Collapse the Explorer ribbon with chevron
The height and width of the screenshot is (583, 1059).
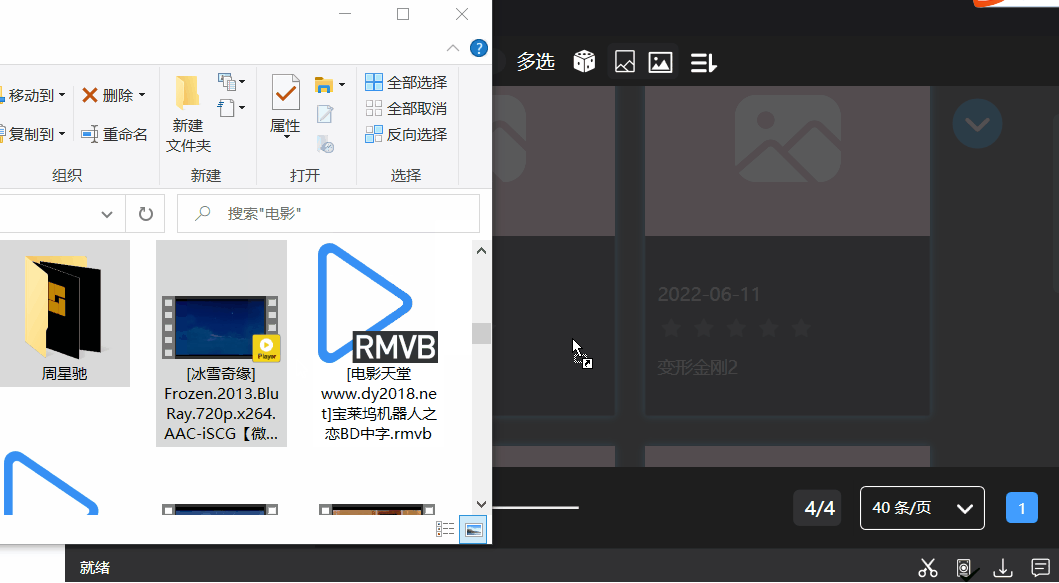(x=453, y=48)
